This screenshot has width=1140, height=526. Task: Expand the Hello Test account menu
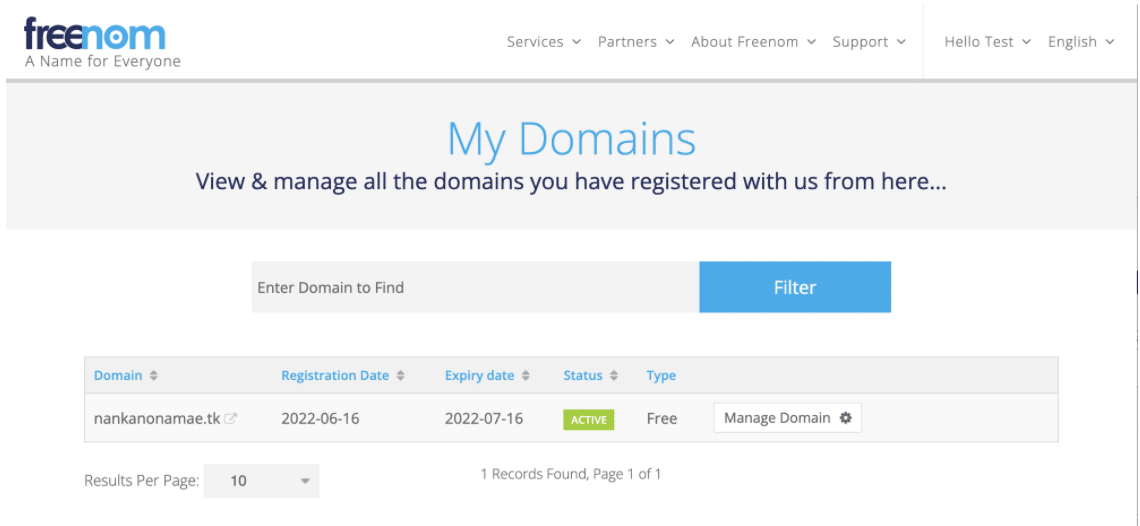987,42
